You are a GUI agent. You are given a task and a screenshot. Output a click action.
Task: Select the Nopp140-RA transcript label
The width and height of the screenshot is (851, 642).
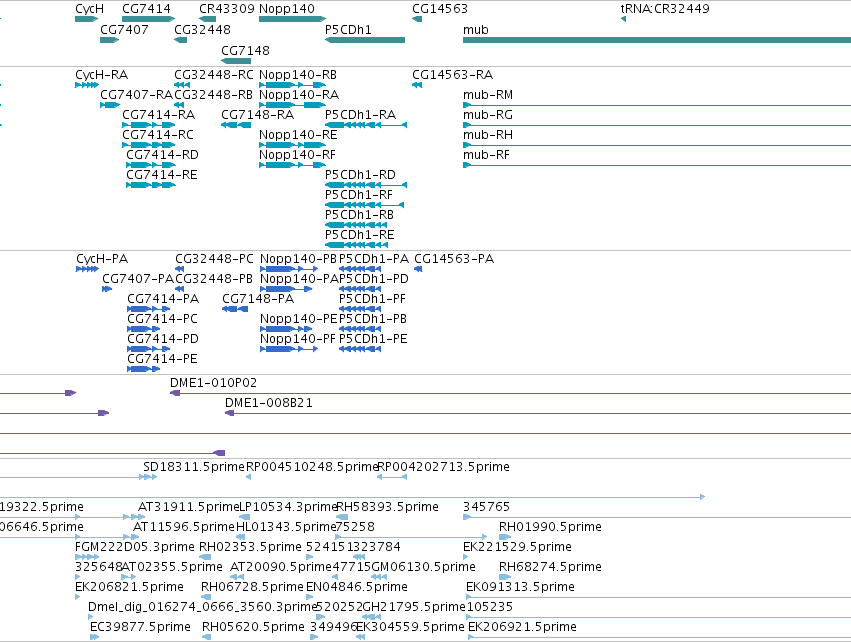point(299,95)
